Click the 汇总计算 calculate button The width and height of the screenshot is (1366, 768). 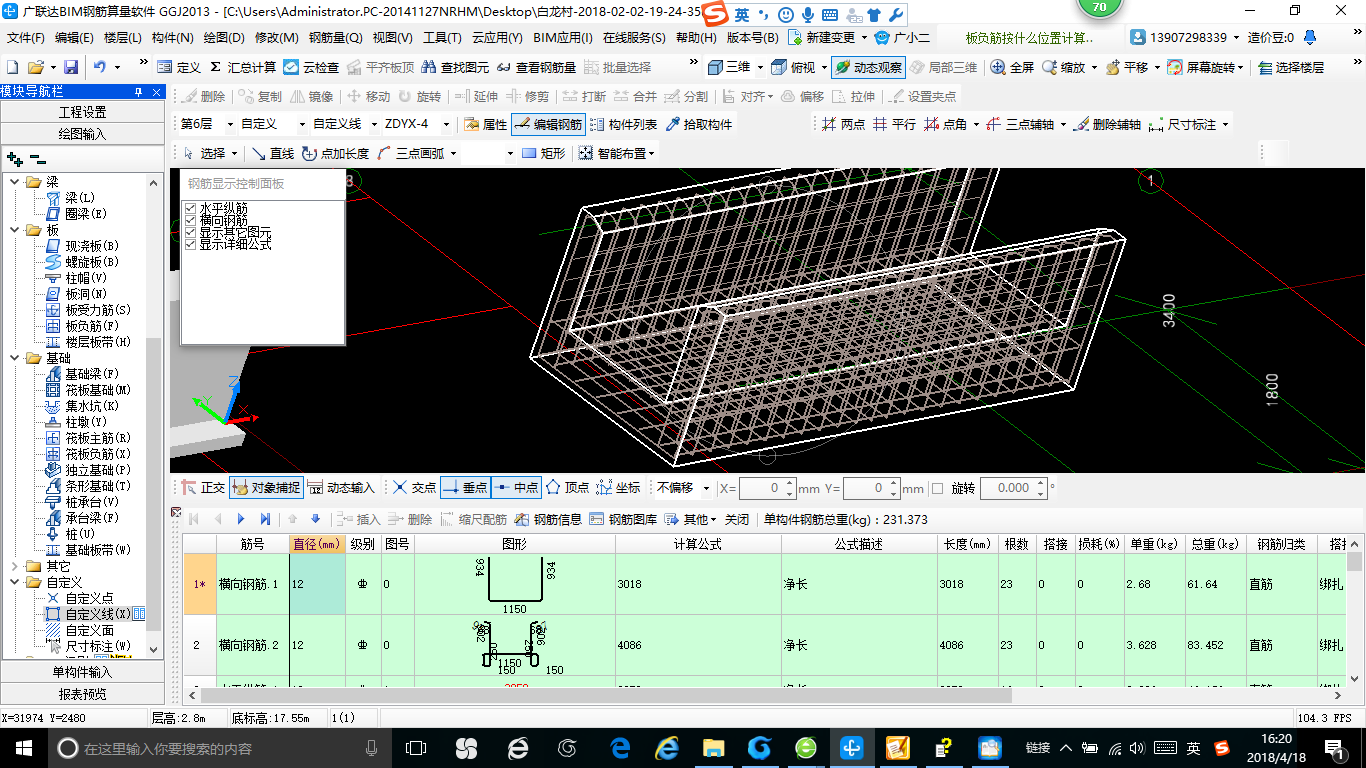point(243,67)
